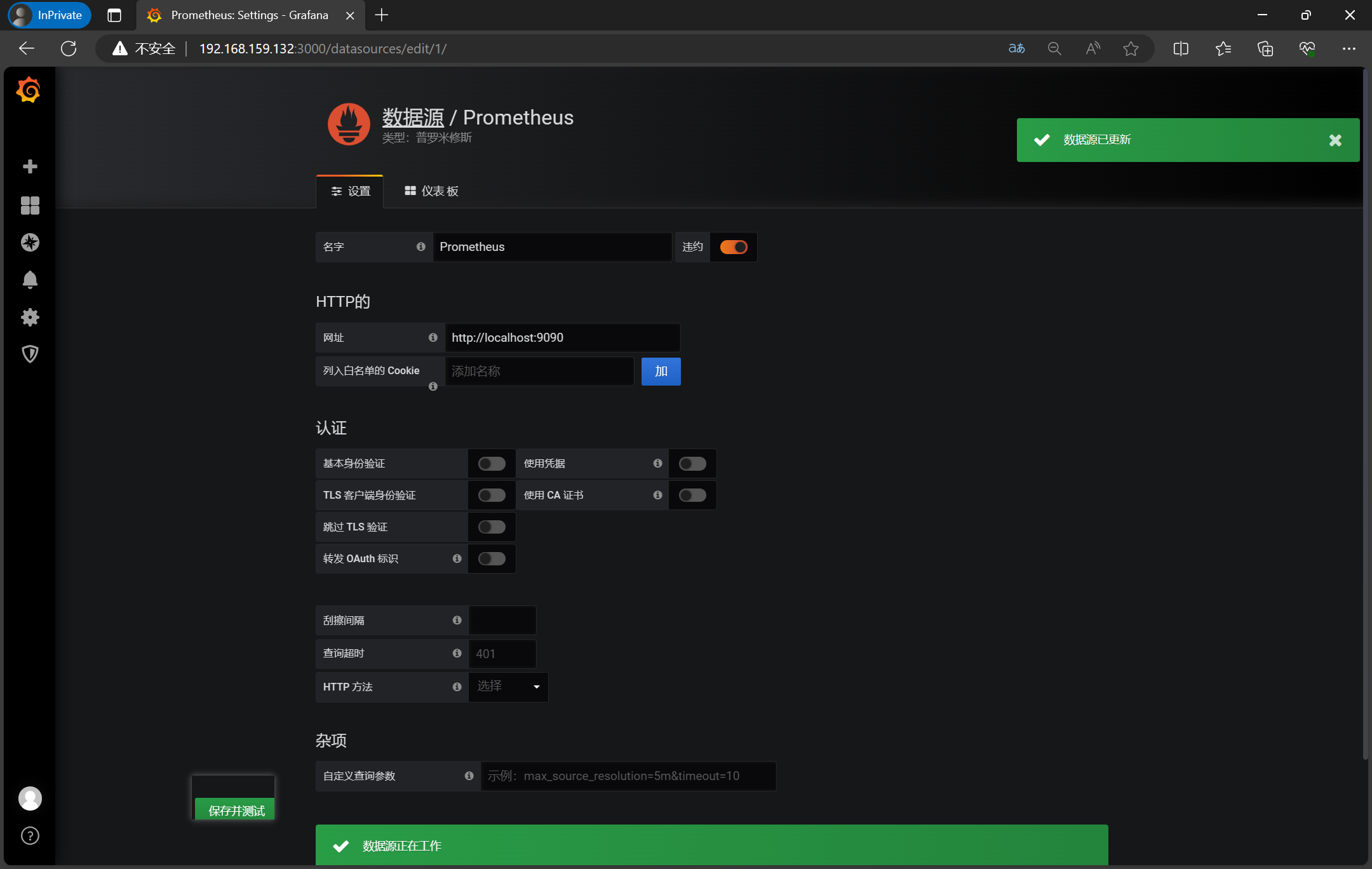Image resolution: width=1372 pixels, height=869 pixels.
Task: Open the Configuration gear icon
Action: click(30, 317)
